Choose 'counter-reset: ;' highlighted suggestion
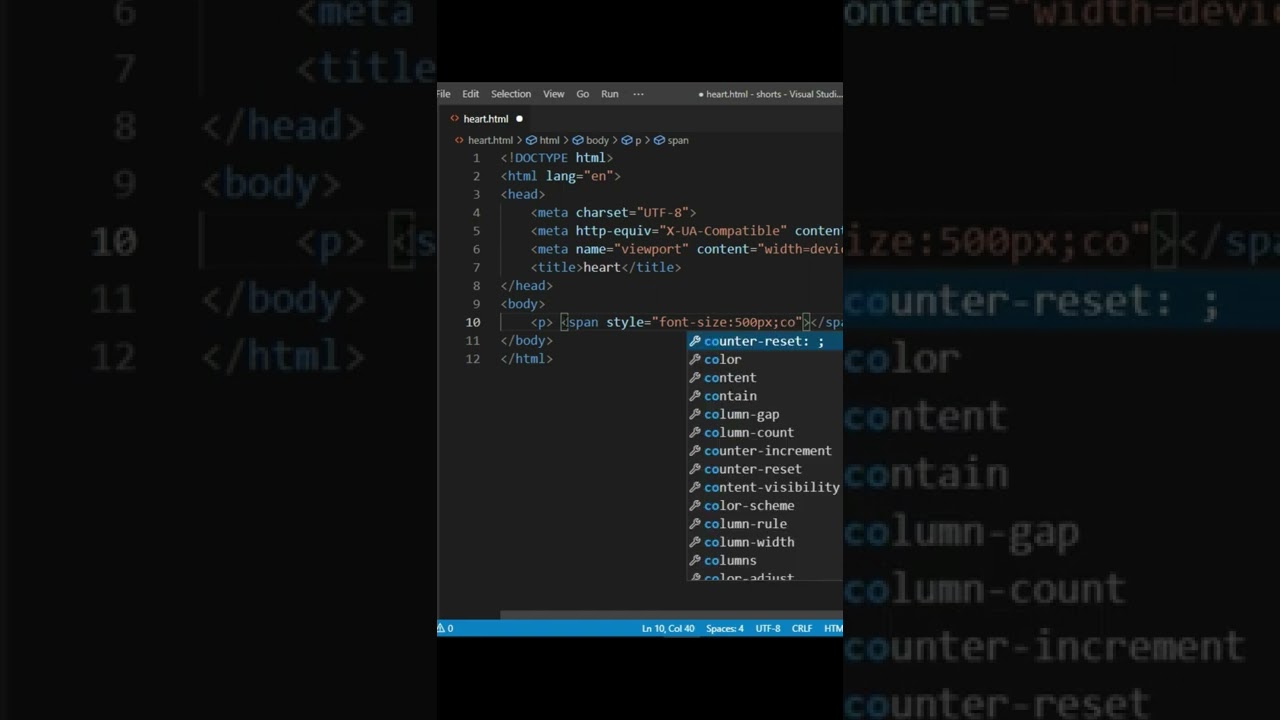Screen dimensions: 1280x720 click(x=765, y=341)
